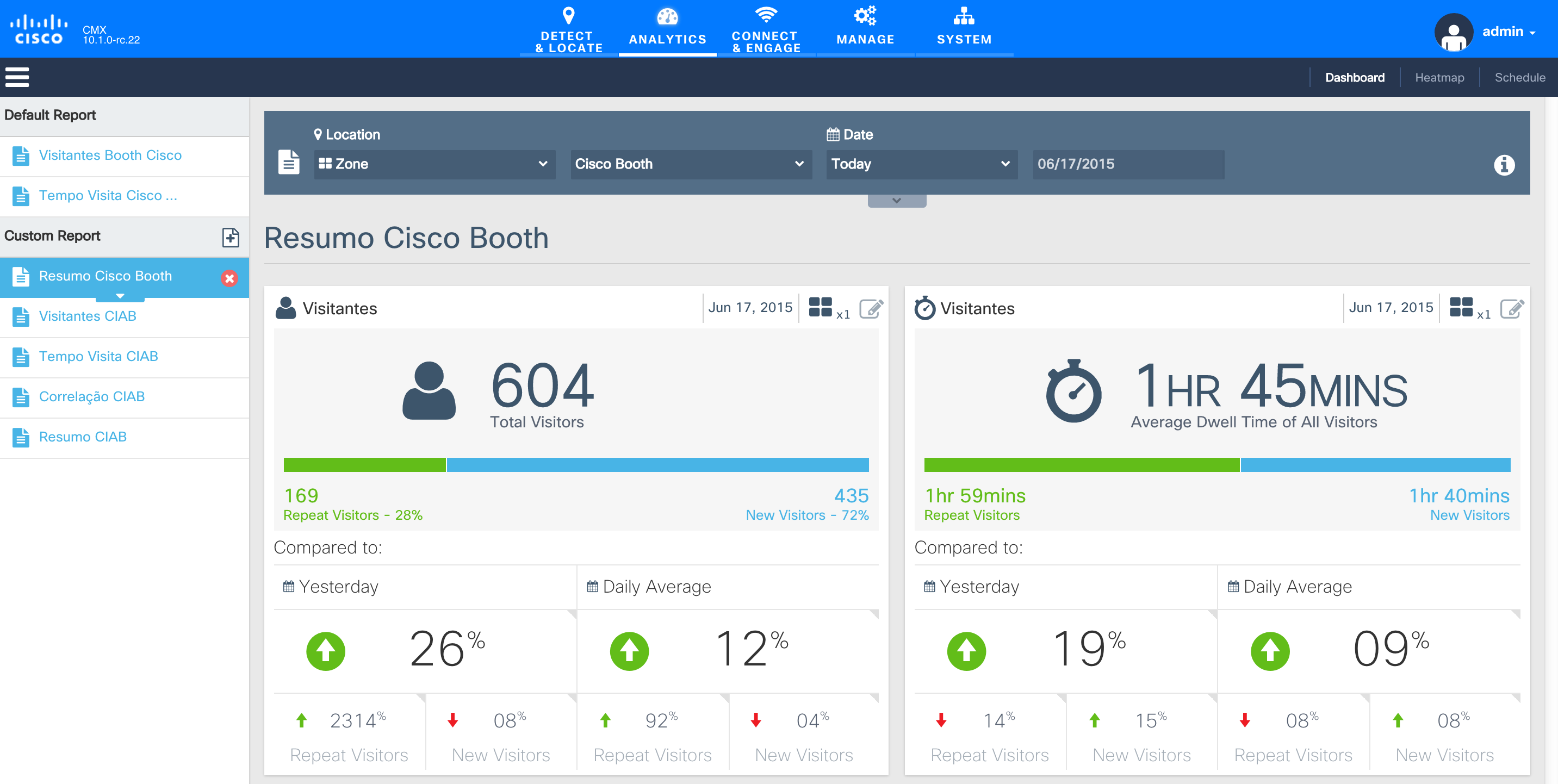Switch to Heatmap view
1558x784 pixels.
[1439, 77]
